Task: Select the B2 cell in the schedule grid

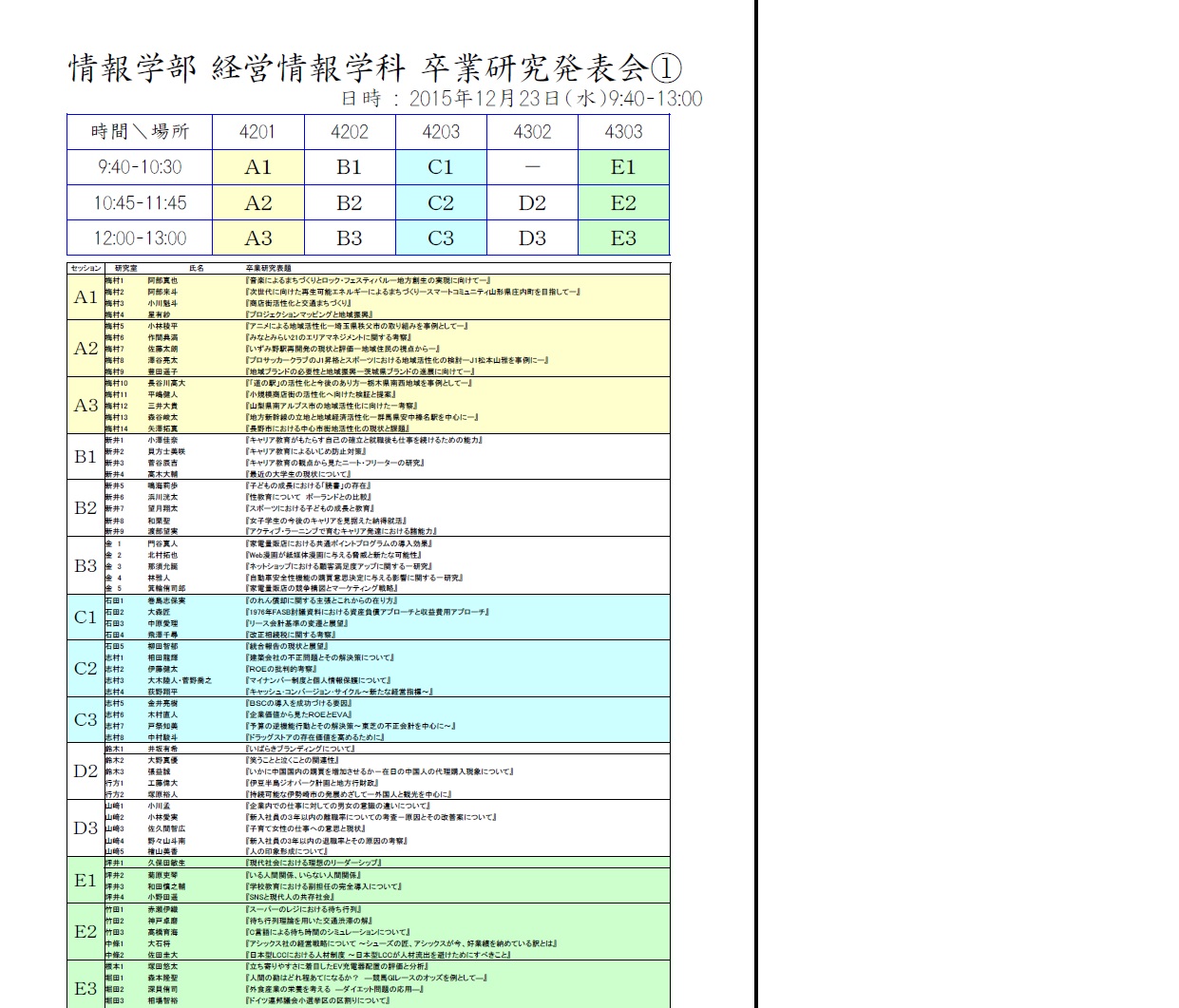Action: (x=350, y=202)
